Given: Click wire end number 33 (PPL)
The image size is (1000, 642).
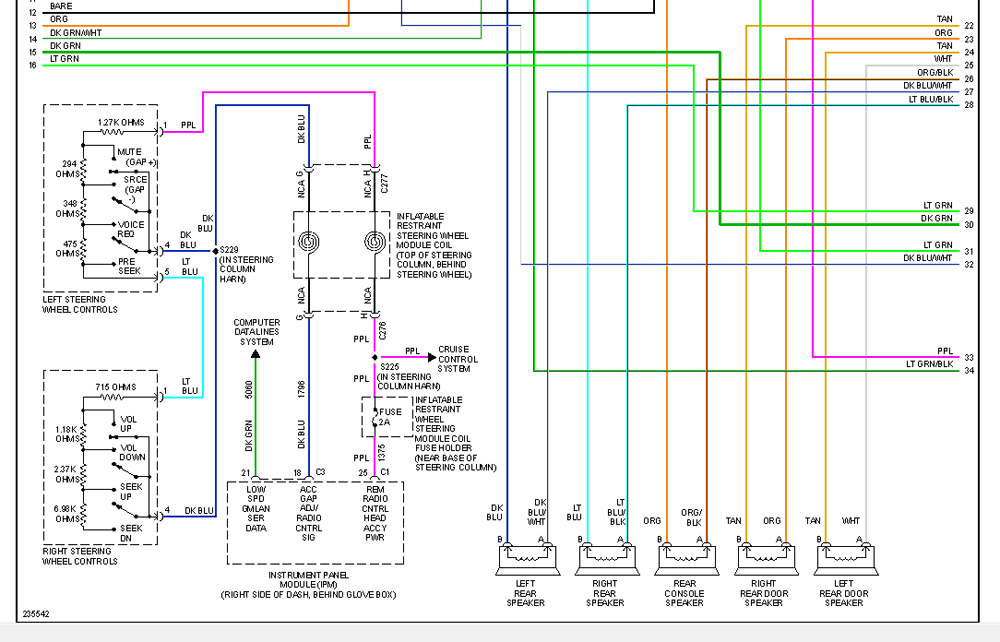Looking at the screenshot, I should [x=969, y=358].
